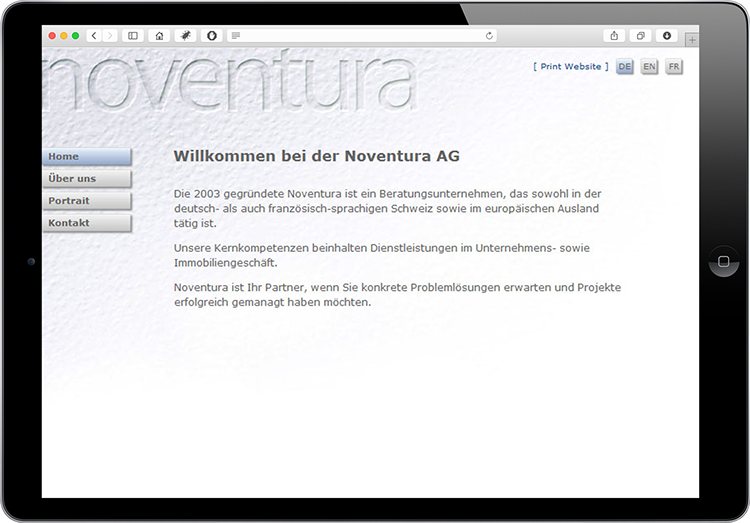Click inside the browser address bar
Viewport: 750px width, 523px height.
[362, 35]
